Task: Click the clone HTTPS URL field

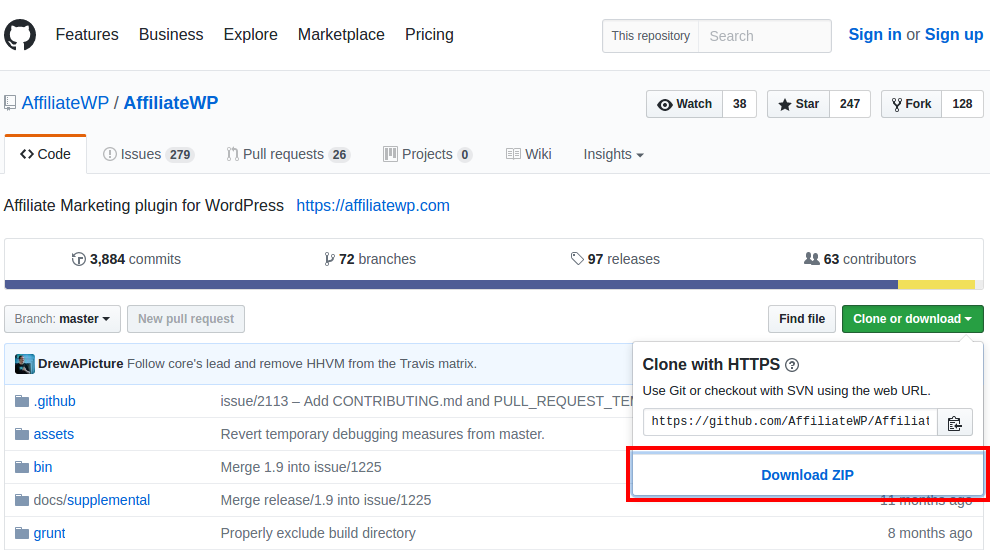Action: [790, 422]
